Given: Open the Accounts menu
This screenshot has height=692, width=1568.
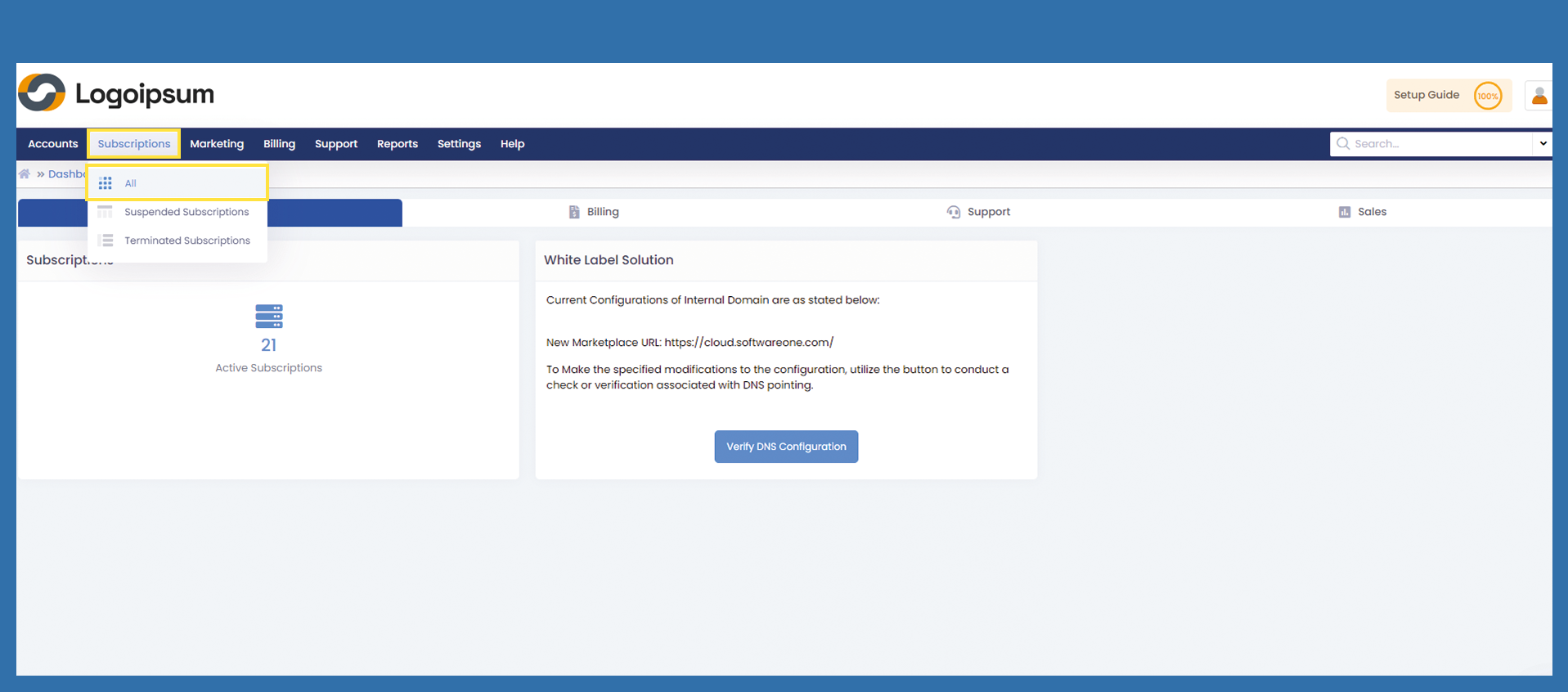Looking at the screenshot, I should point(53,144).
